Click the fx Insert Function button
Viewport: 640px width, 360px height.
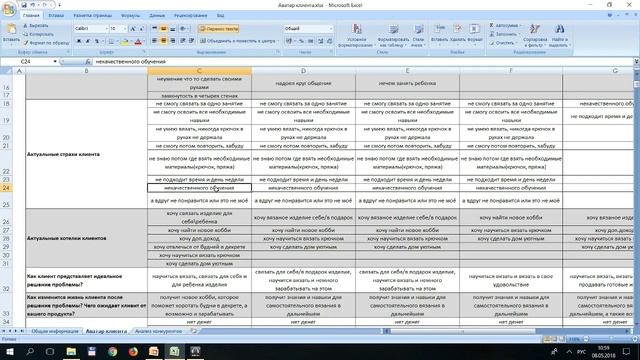tap(88, 62)
